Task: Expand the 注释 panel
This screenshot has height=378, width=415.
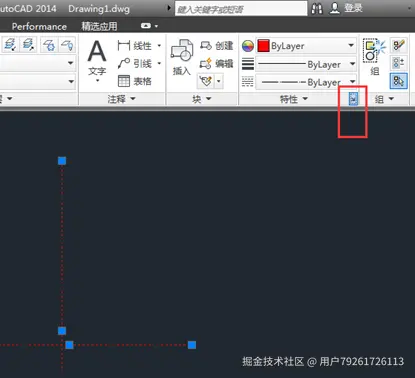Action: [121, 99]
